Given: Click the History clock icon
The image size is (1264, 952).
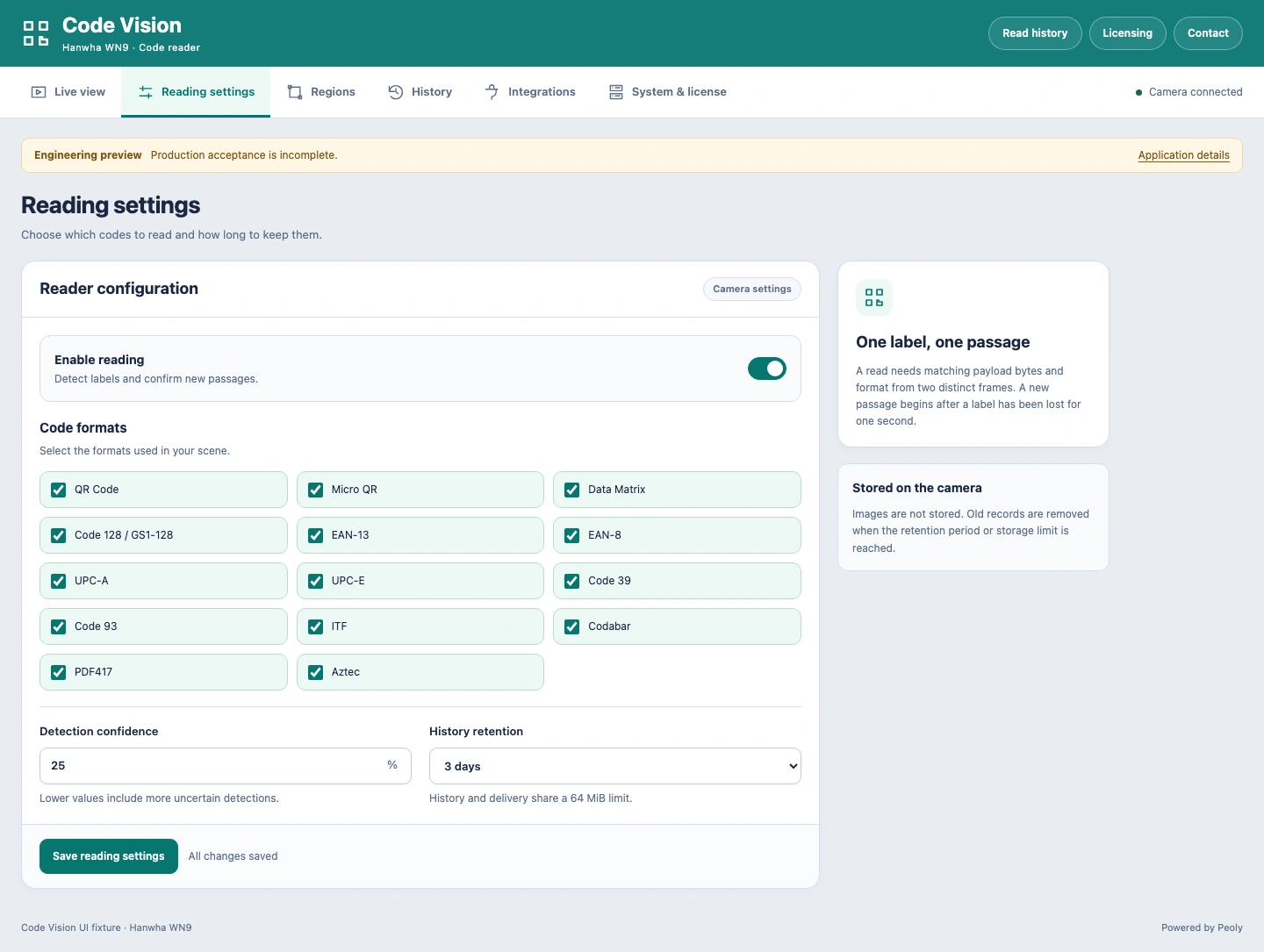Looking at the screenshot, I should 396,92.
